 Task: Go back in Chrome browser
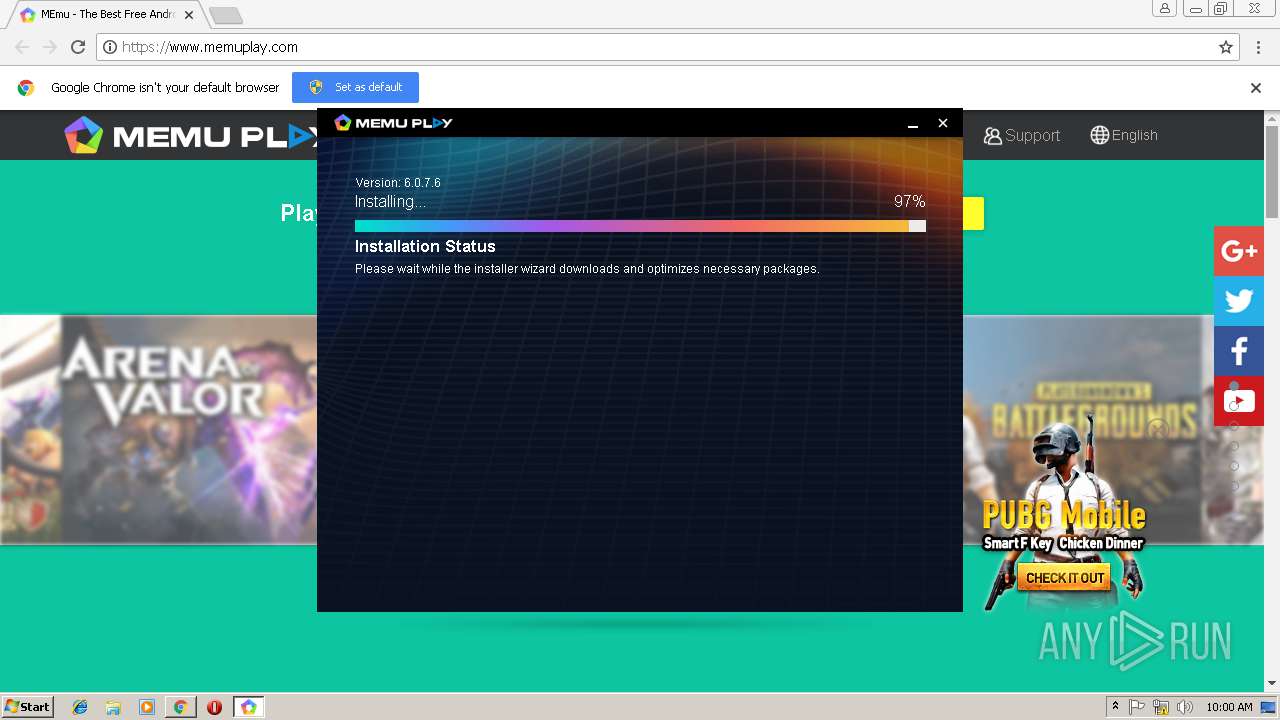tap(22, 47)
